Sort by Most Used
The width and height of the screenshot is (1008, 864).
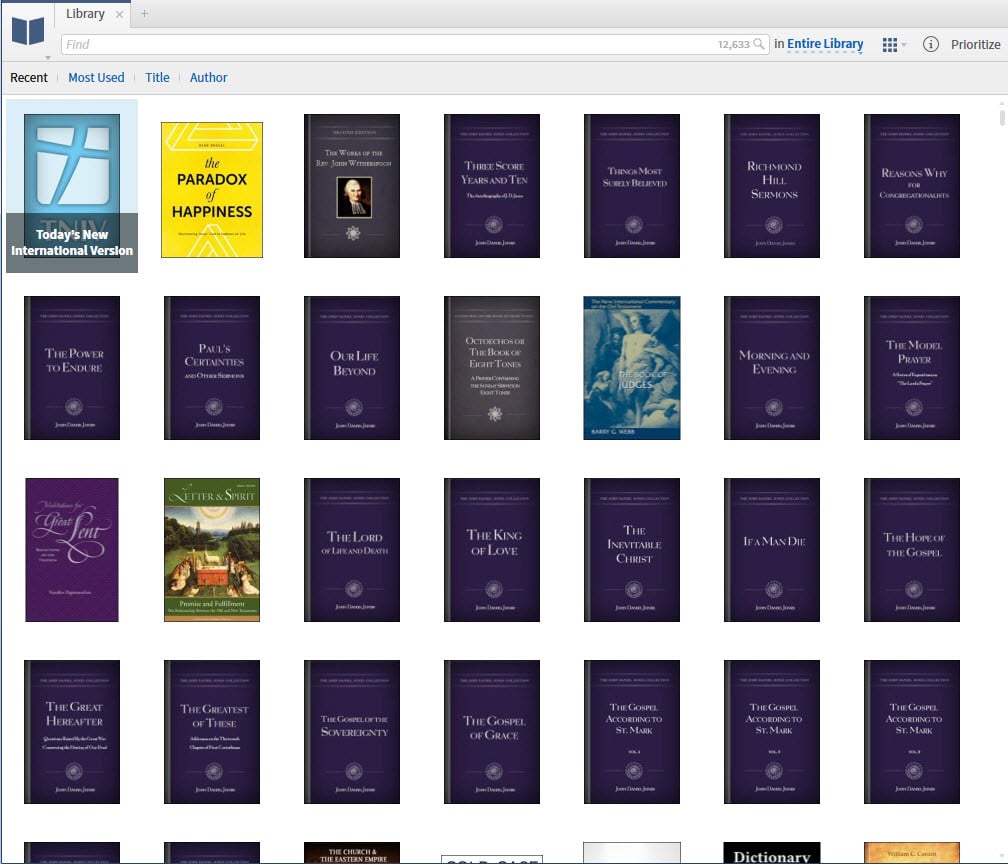pos(96,77)
